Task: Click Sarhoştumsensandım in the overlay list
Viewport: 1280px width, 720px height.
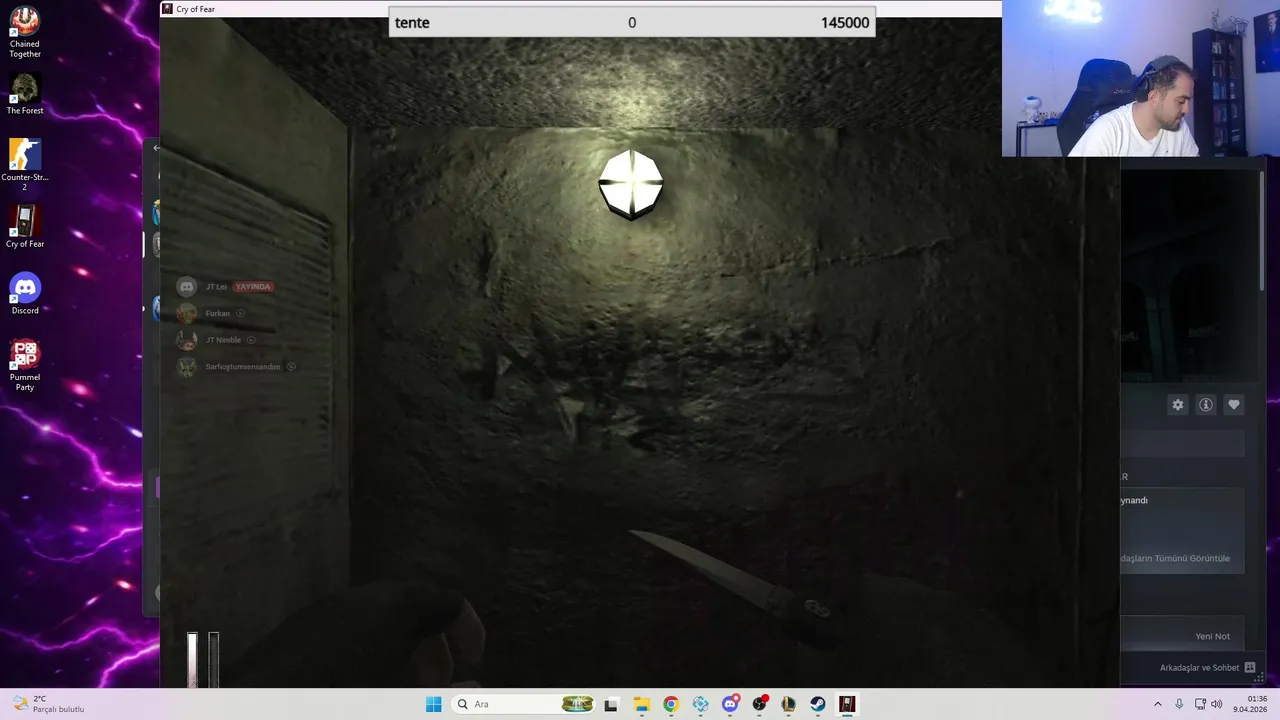Action: [243, 367]
